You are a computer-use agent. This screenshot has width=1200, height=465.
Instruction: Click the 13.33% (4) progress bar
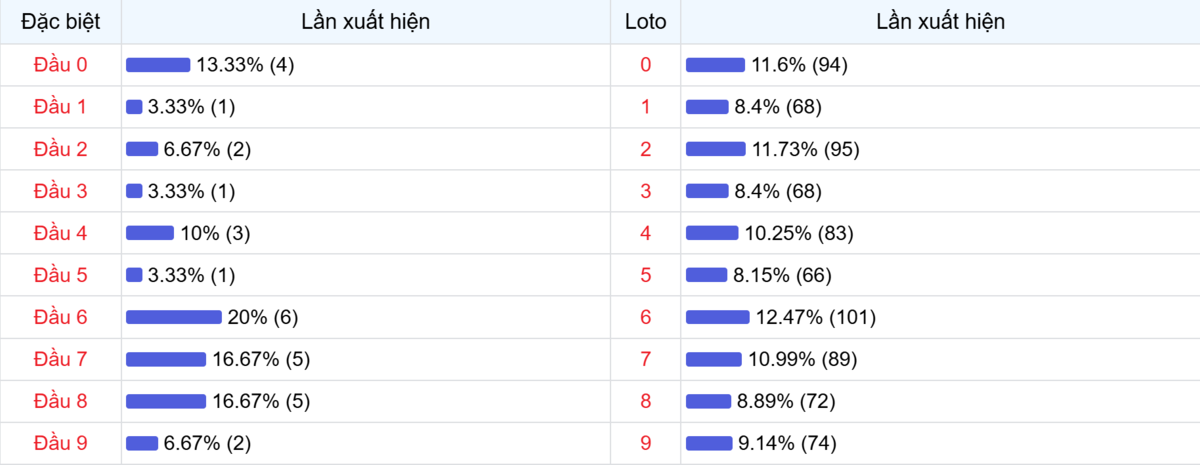(x=158, y=65)
